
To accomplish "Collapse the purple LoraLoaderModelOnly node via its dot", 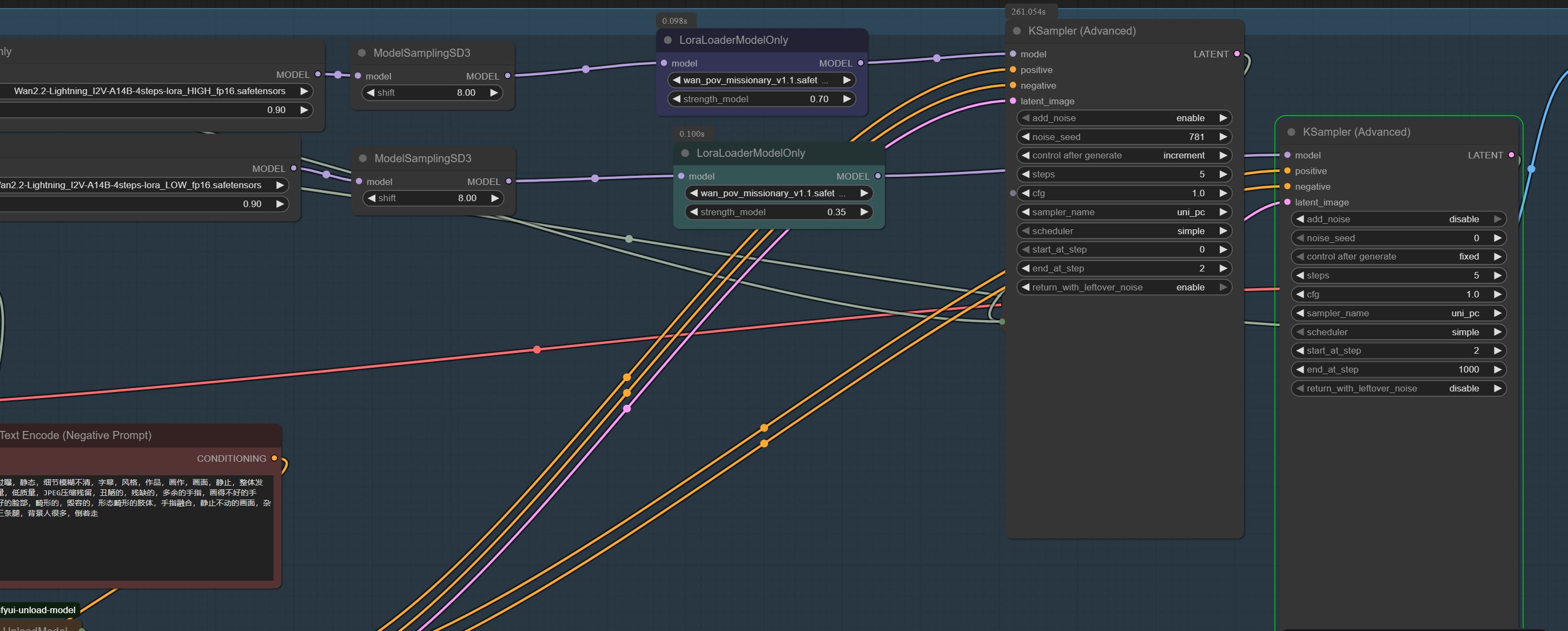I will 668,40.
